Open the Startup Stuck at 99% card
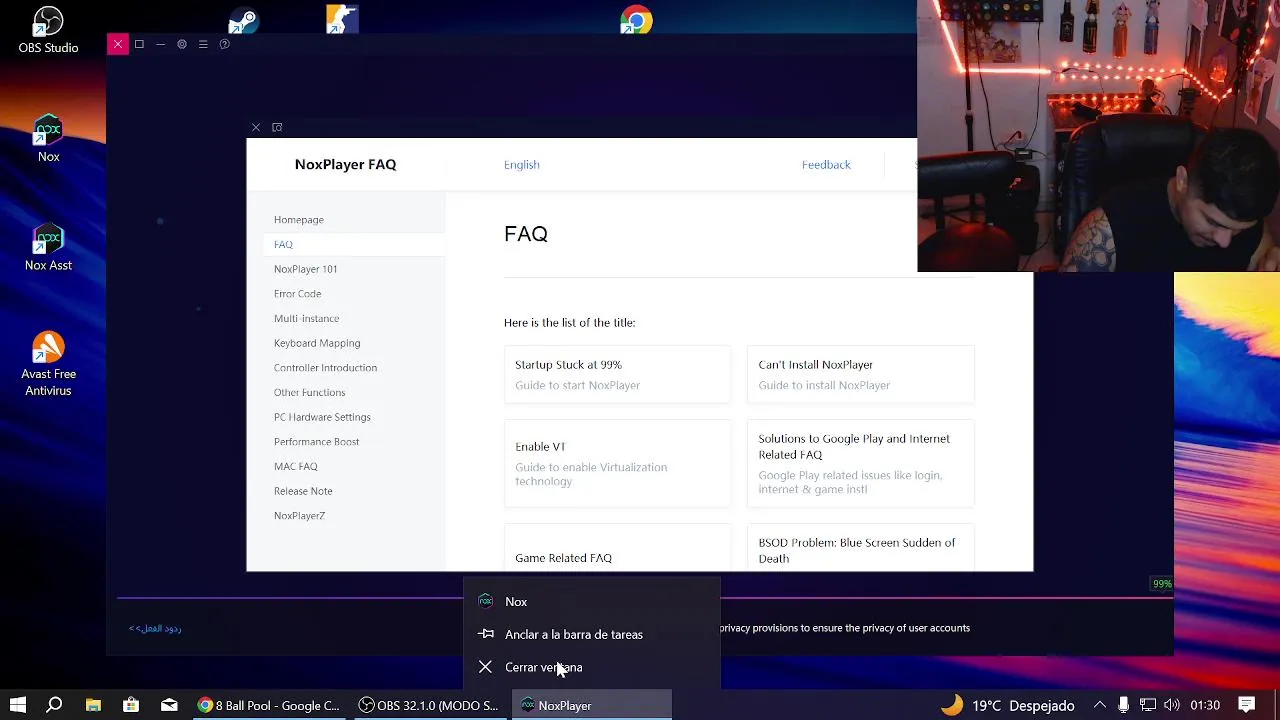 coord(617,374)
